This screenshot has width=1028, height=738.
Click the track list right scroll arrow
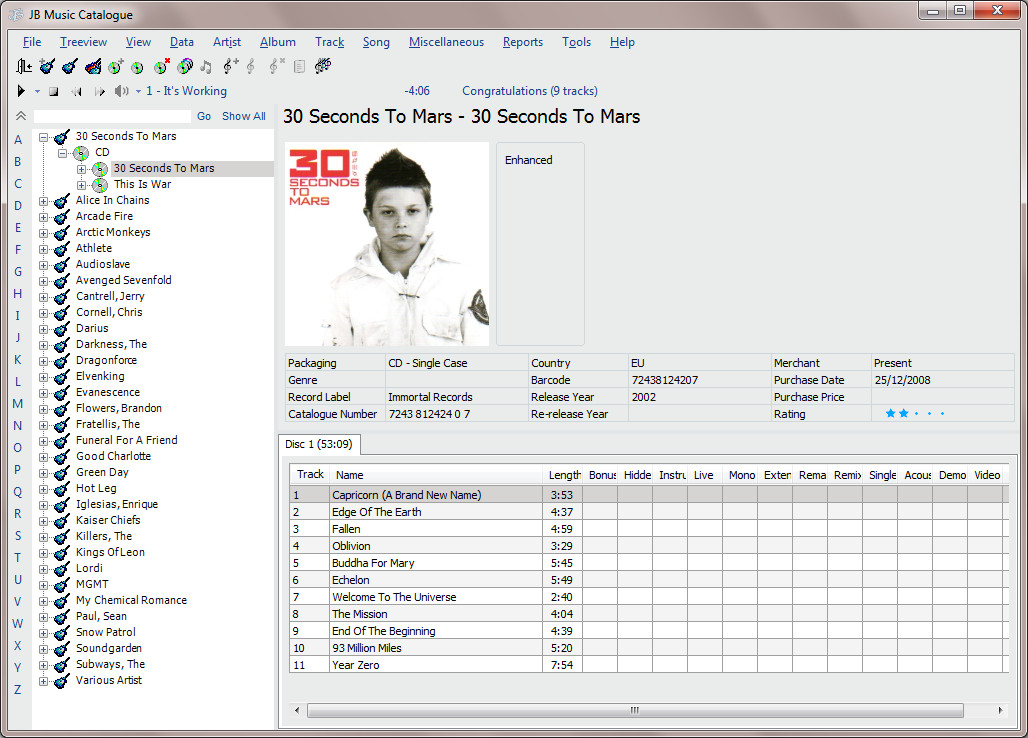(1000, 710)
